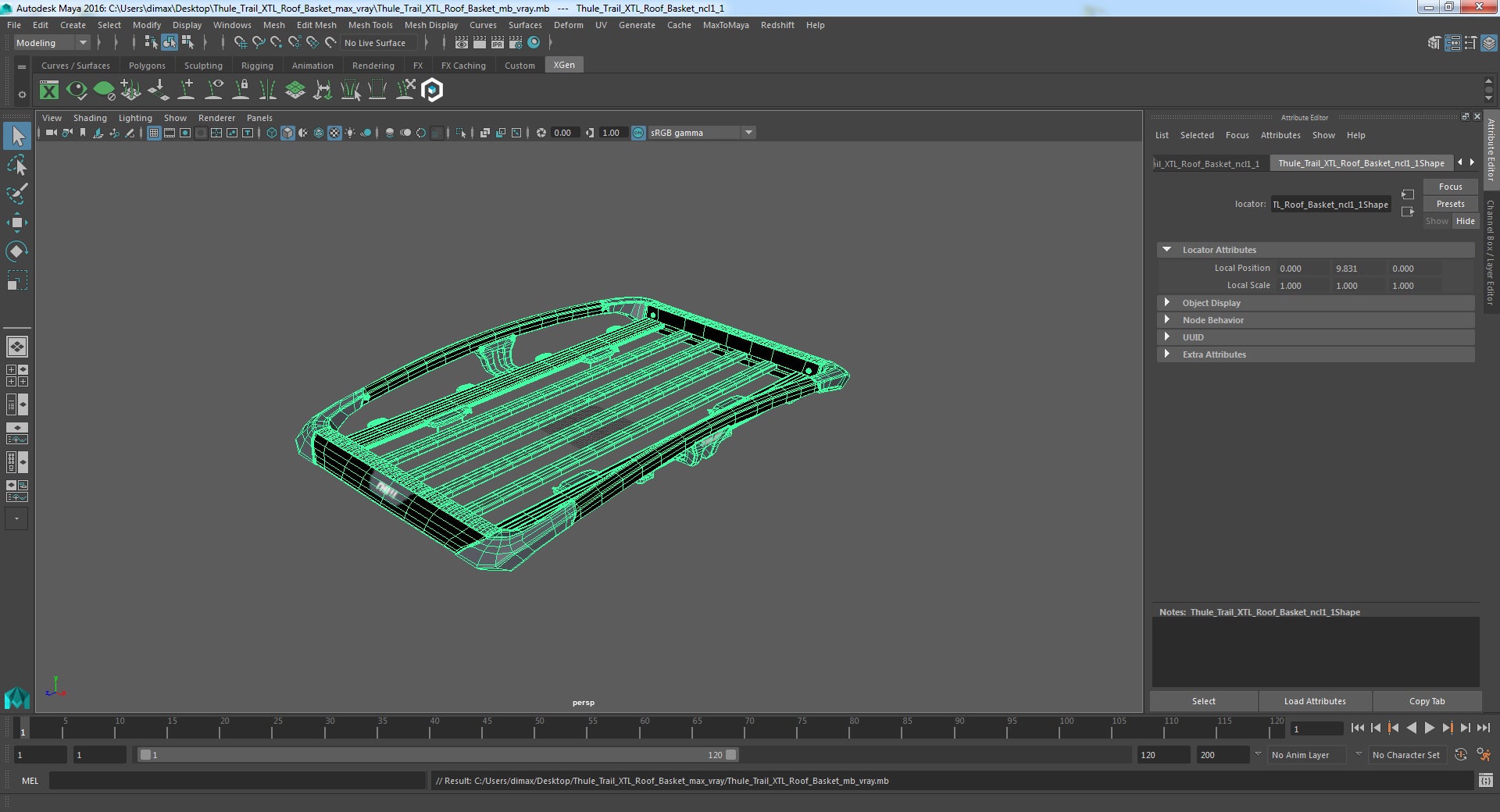Pick the Rotate tool in toolbox

click(x=17, y=251)
